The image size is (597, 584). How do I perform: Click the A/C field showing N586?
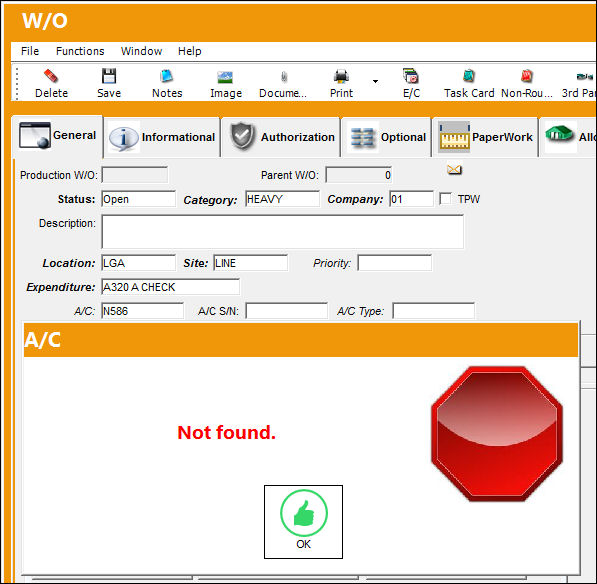click(142, 311)
